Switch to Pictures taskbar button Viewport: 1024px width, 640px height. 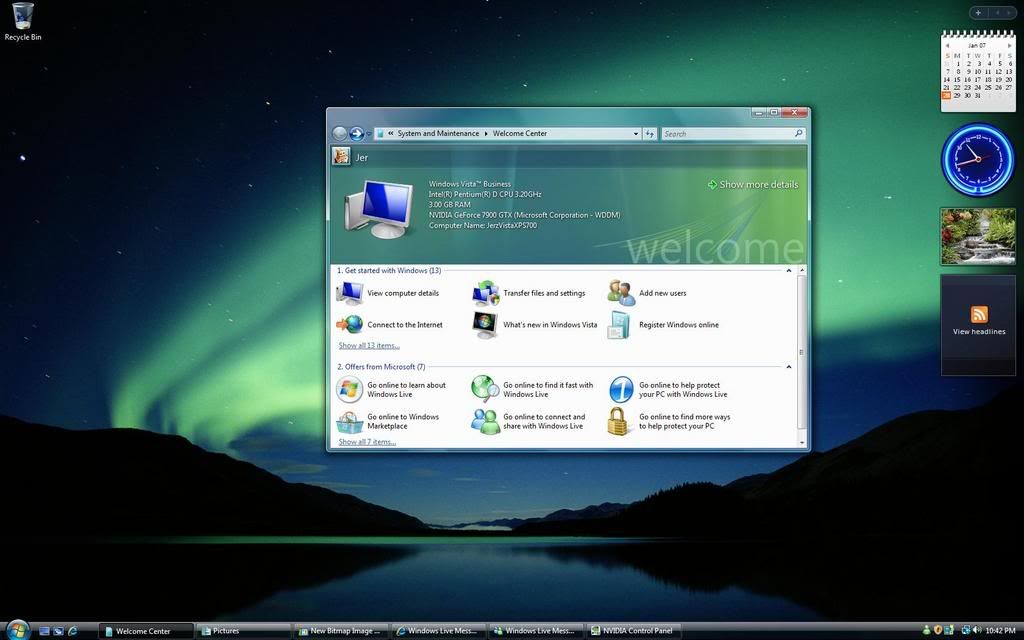[244, 631]
